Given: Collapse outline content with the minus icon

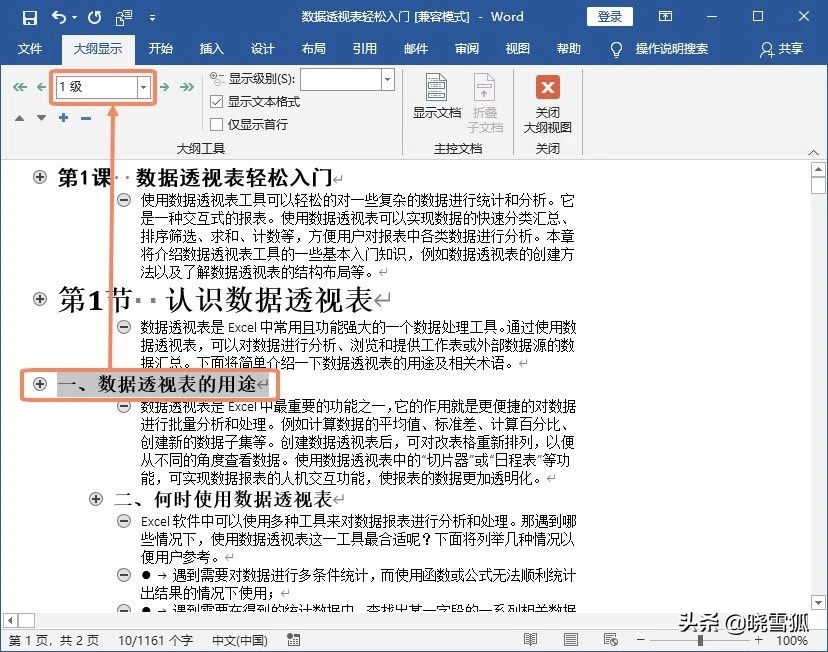Looking at the screenshot, I should (x=85, y=117).
